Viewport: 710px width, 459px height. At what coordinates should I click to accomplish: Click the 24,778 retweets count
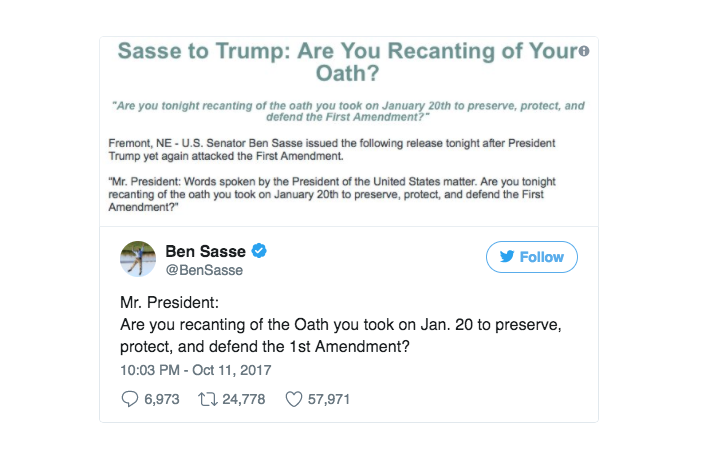[x=244, y=399]
